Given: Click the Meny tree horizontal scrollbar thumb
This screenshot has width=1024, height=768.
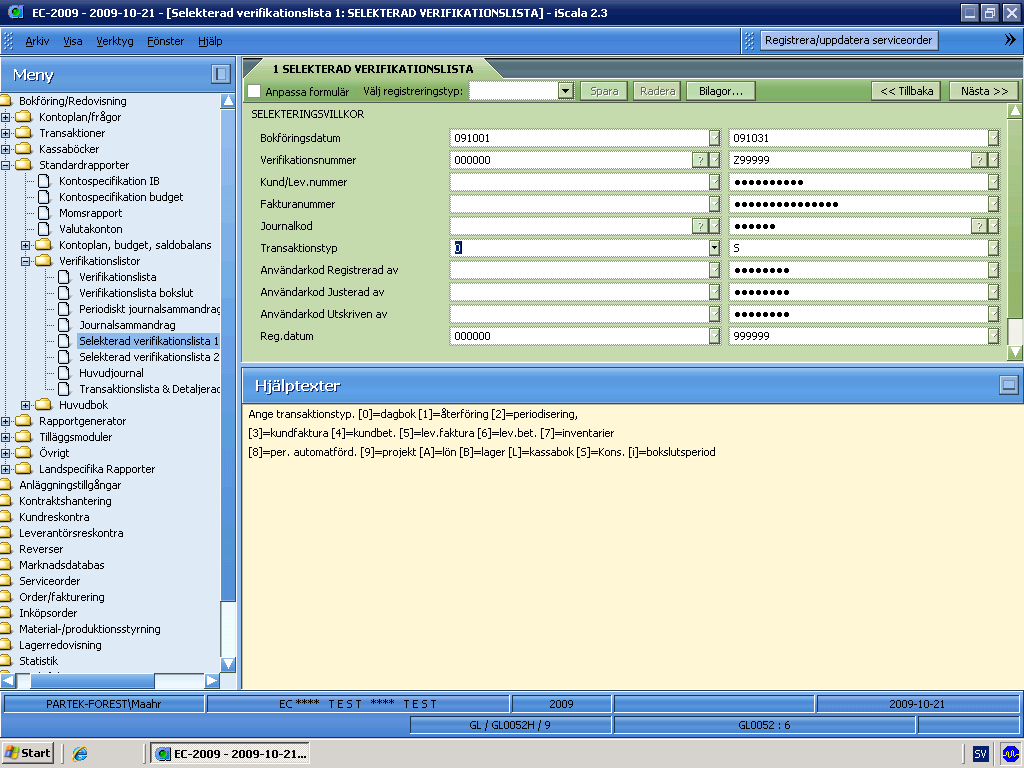Looking at the screenshot, I should pos(91,680).
